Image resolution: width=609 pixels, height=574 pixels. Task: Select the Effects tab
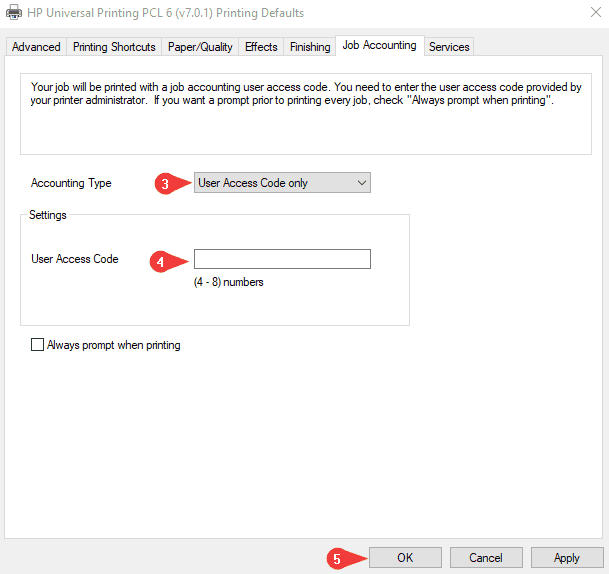point(261,47)
